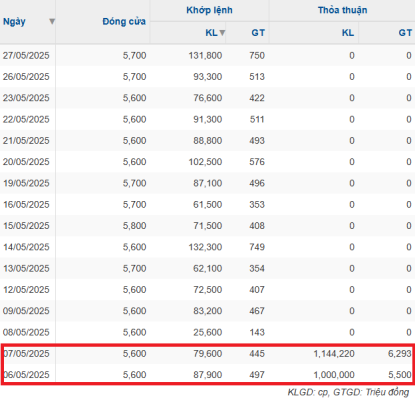Click the 6,293 negotiated value cell
The image size is (415, 400).
[399, 354]
